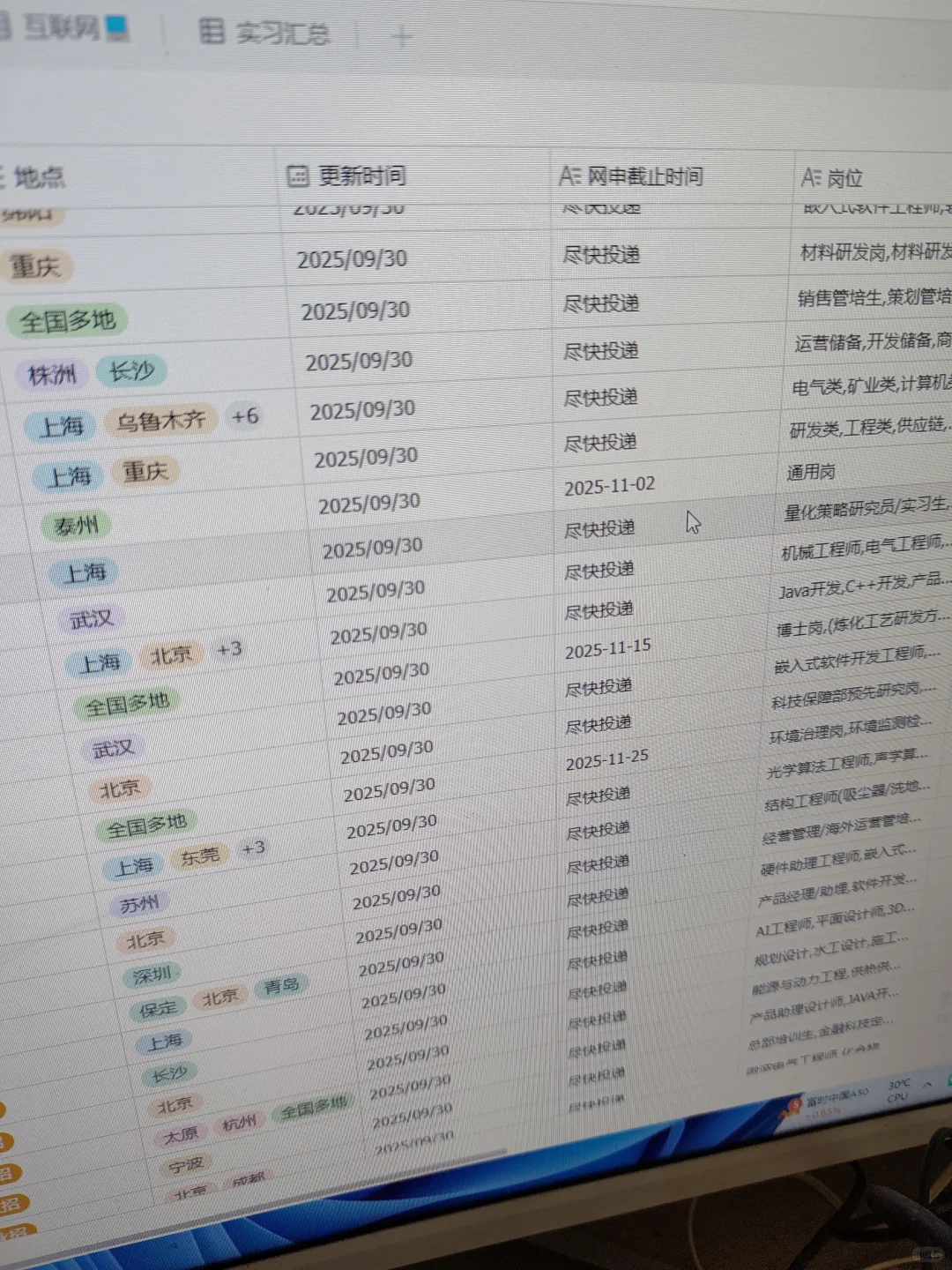Click the text-type icon in 网申截止时间 header
952x1270 pixels.
click(x=569, y=176)
